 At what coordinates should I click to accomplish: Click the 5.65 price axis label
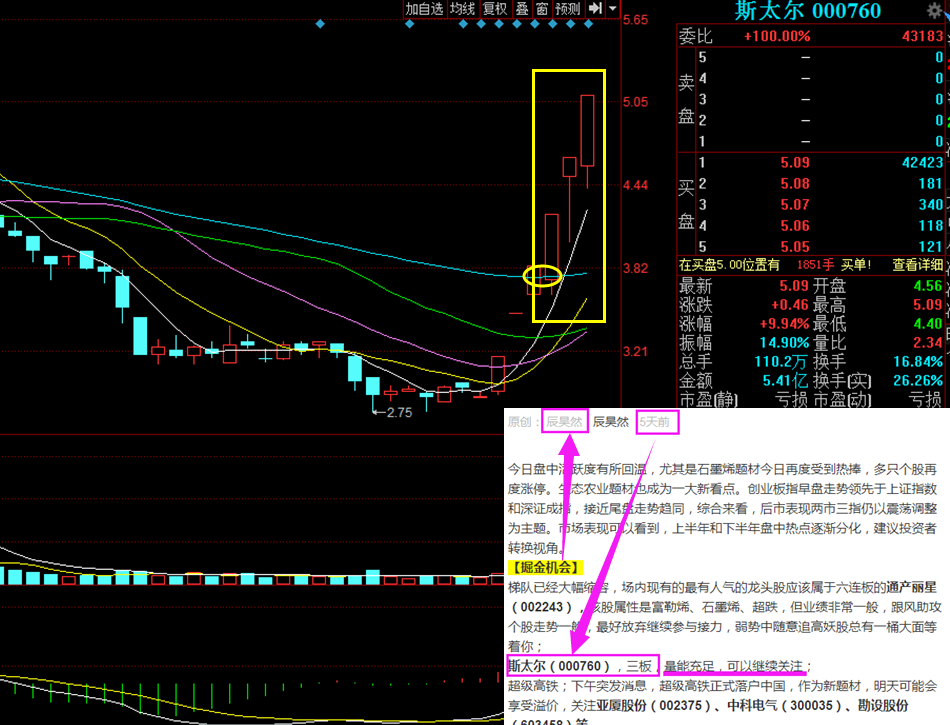coord(636,20)
